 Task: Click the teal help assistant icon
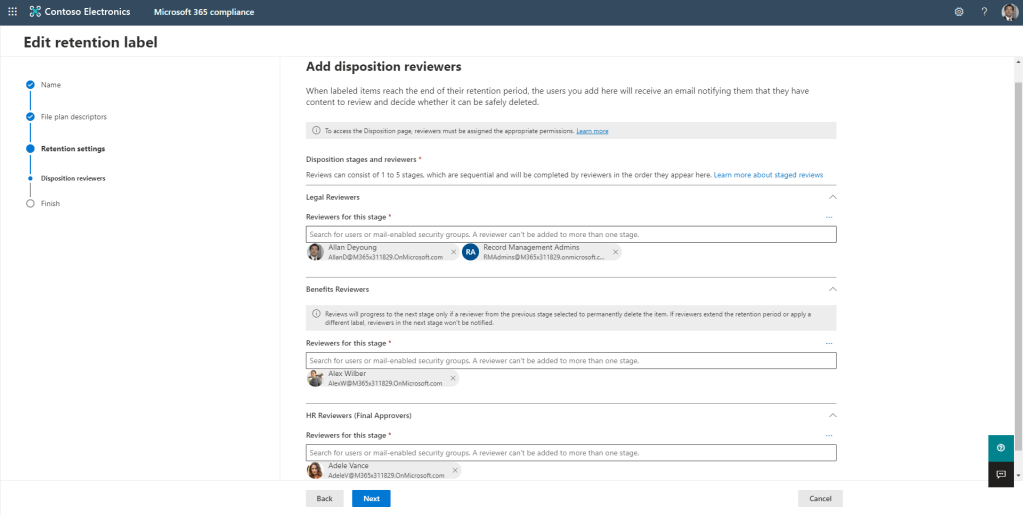(x=1001, y=448)
